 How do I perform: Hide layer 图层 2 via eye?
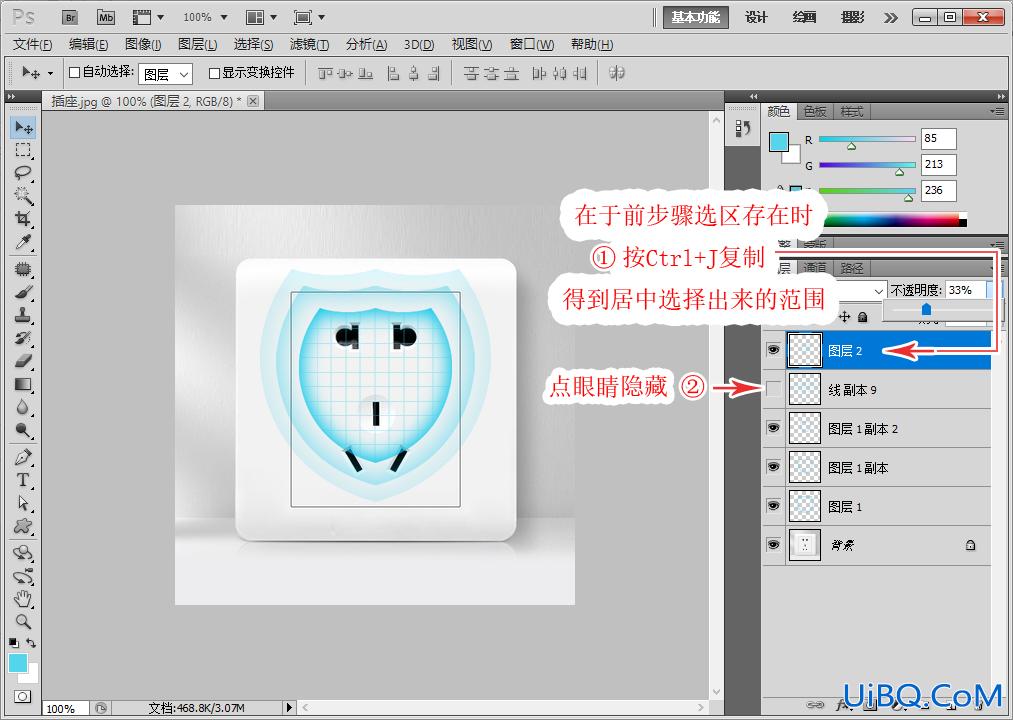773,350
